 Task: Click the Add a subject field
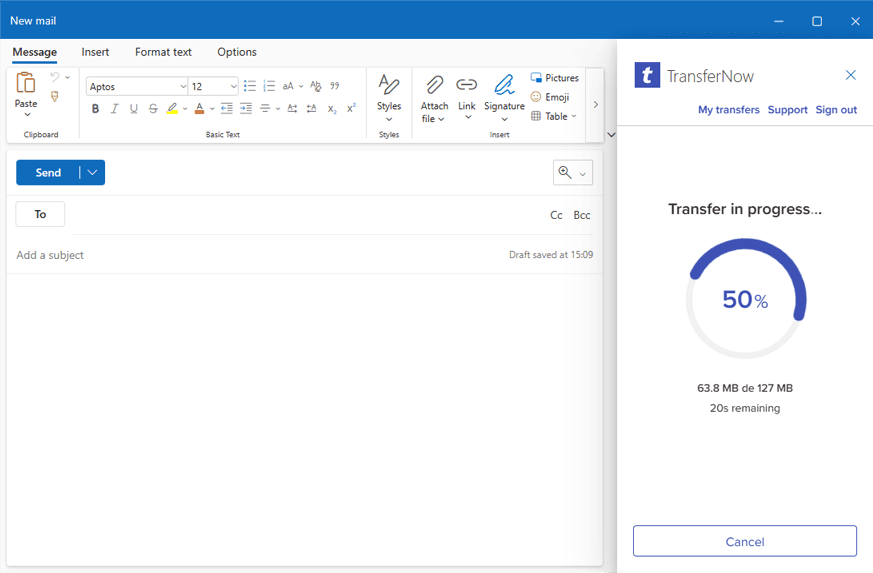[x=250, y=255]
